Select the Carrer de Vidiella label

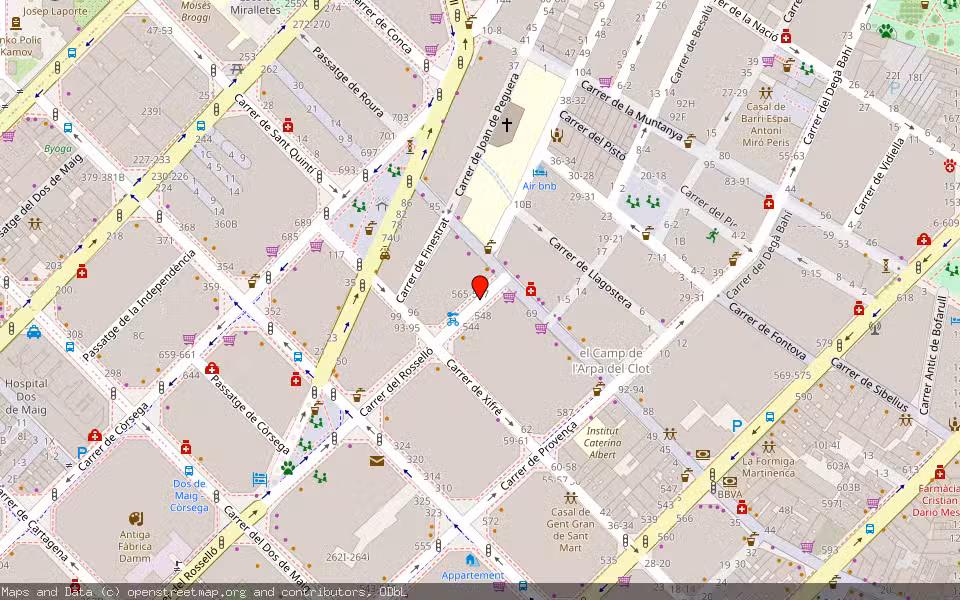pyautogui.click(x=879, y=176)
